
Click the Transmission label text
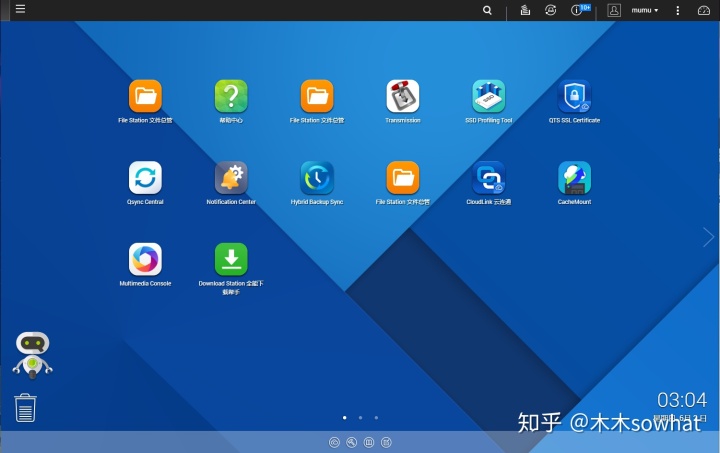click(x=403, y=120)
